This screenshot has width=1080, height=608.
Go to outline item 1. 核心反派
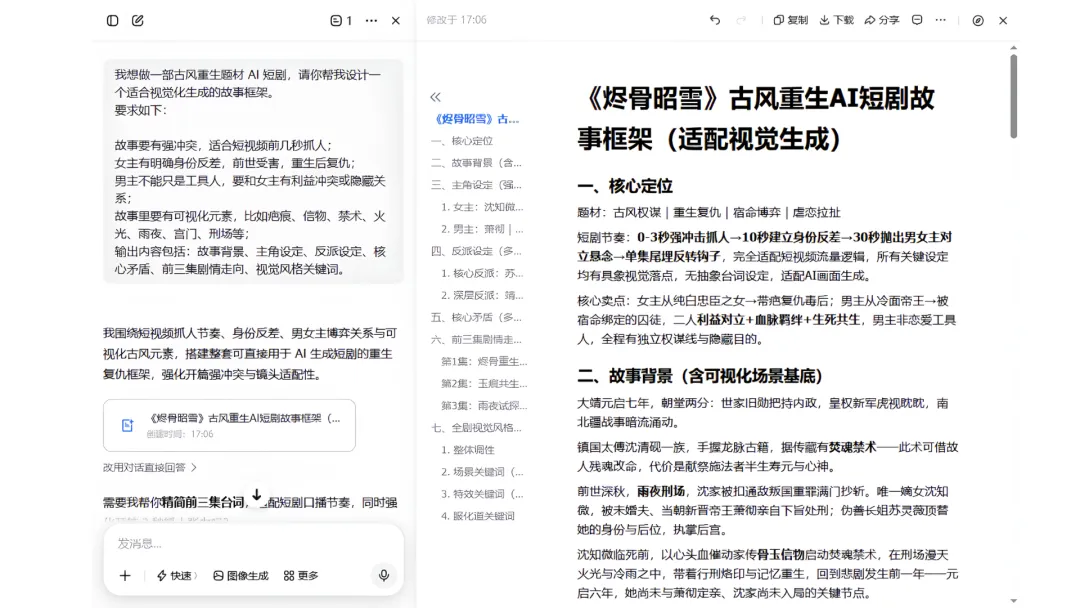(x=482, y=273)
